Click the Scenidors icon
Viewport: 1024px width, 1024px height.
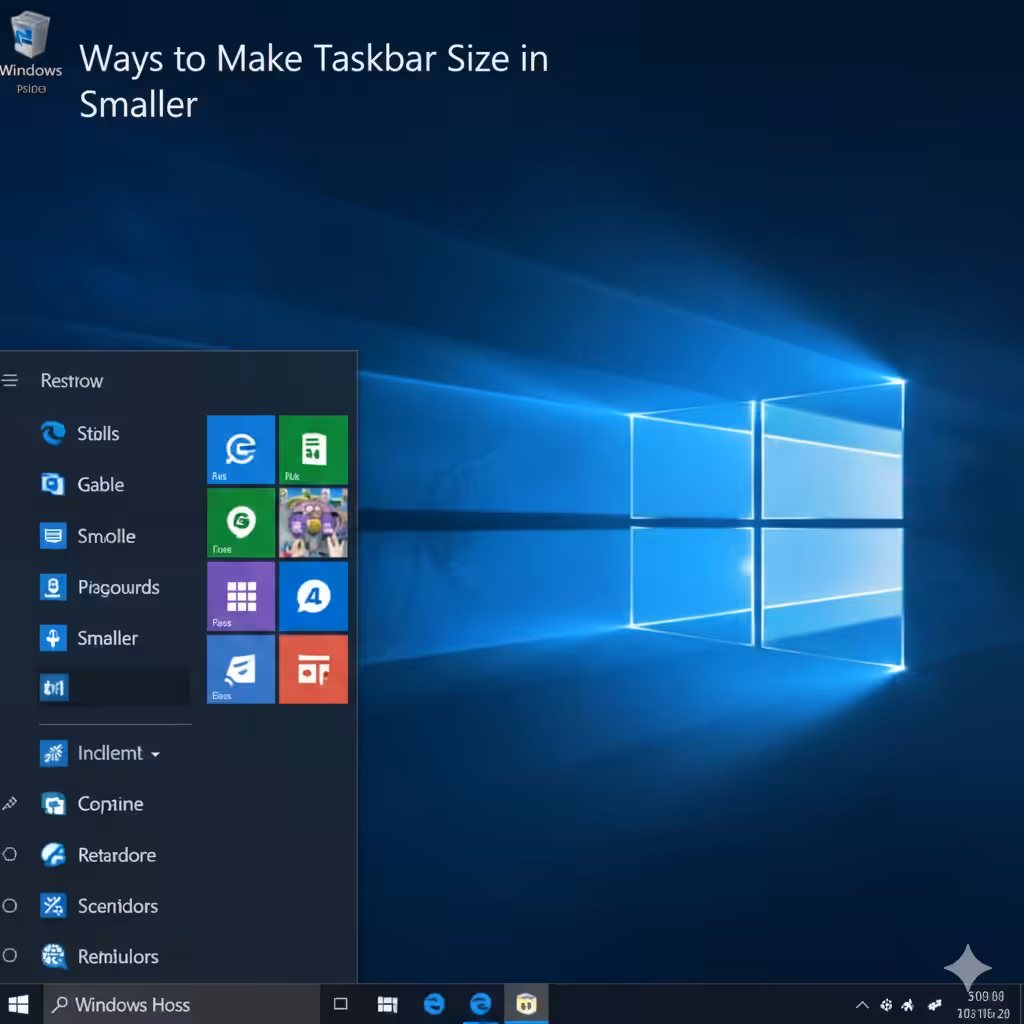53,906
